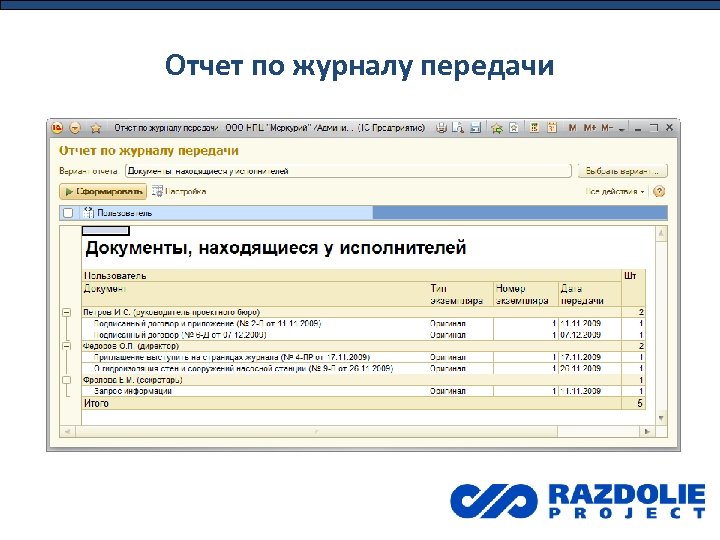Click the vertical scrollbar down arrow
This screenshot has height=540, width=720.
pyautogui.click(x=661, y=418)
